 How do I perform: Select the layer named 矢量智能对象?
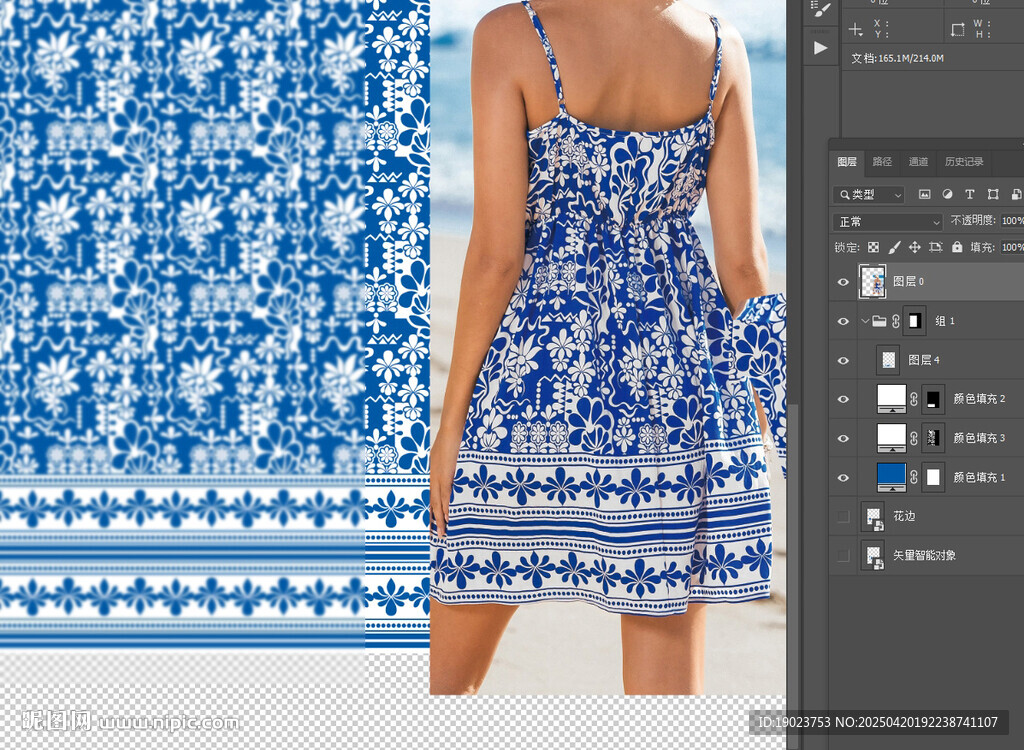click(924, 556)
